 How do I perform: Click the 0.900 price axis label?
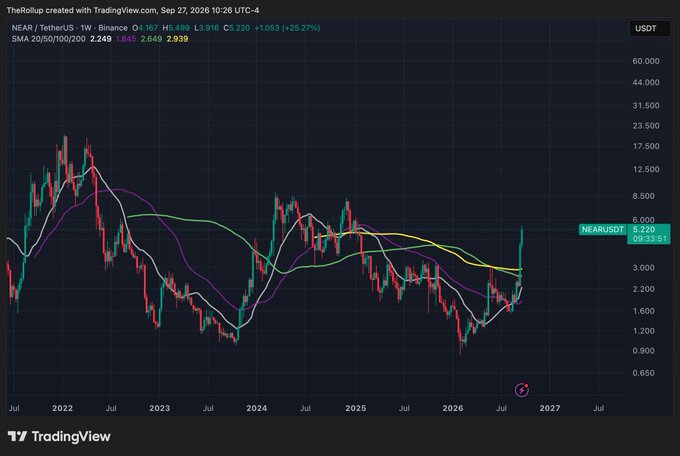644,351
